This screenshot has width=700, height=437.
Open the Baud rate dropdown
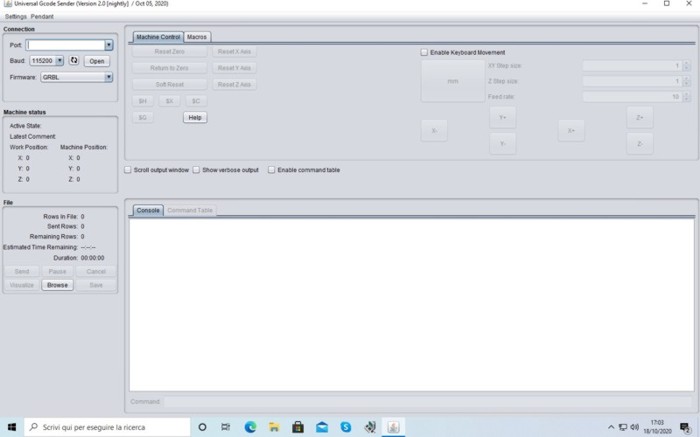[x=60, y=61]
